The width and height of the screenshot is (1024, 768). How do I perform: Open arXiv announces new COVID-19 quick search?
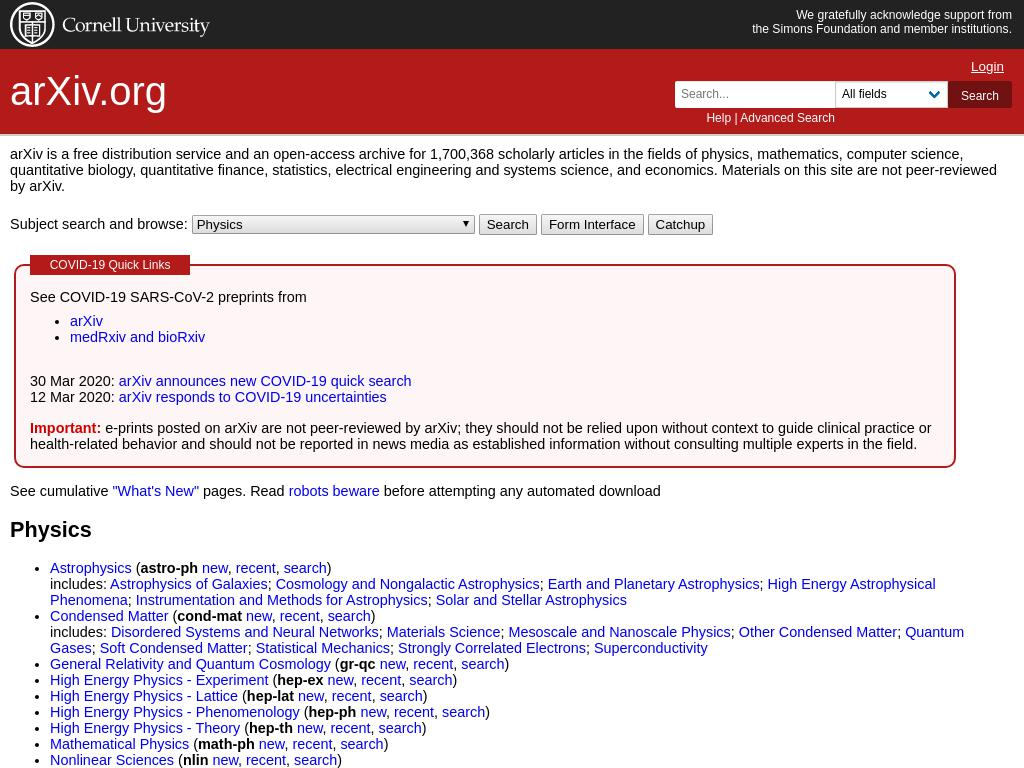[264, 381]
